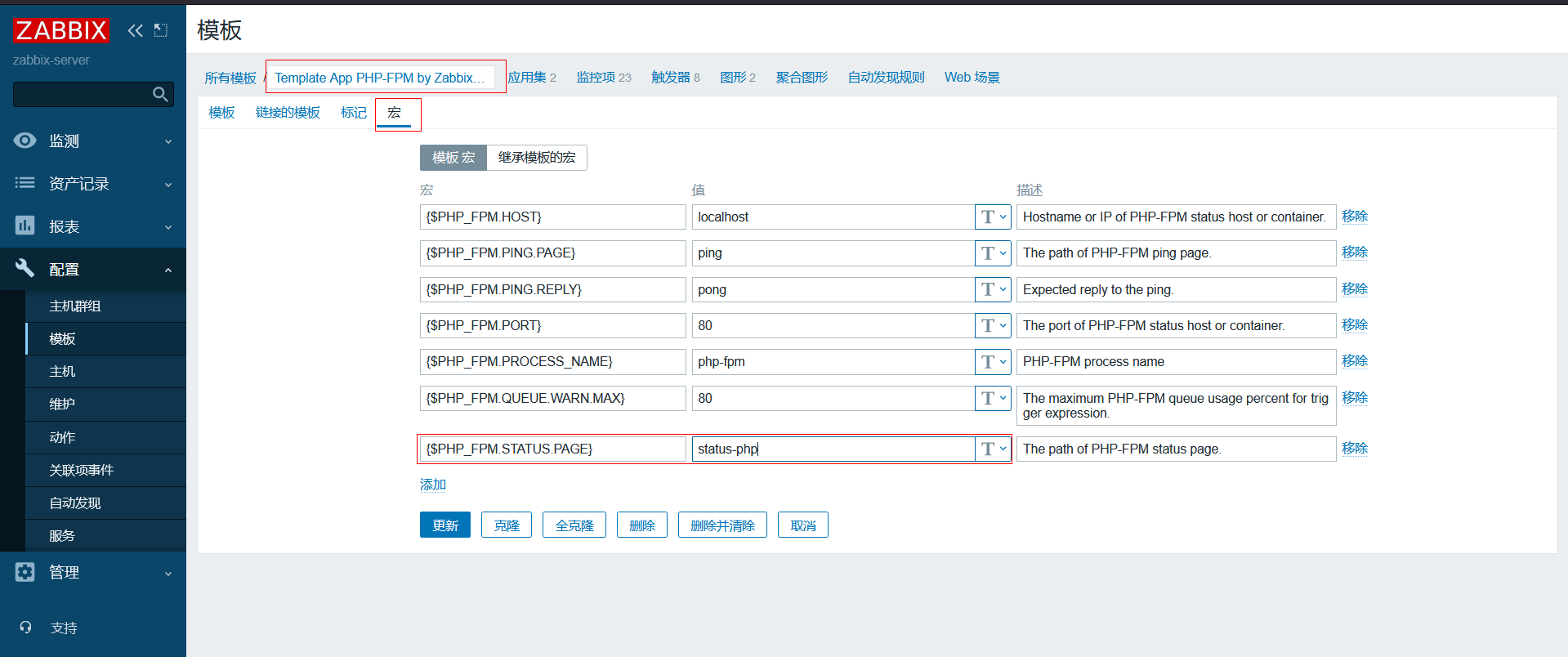Go to 主机群组 in sidebar
Screen dimensions: 1568x657
point(105,306)
